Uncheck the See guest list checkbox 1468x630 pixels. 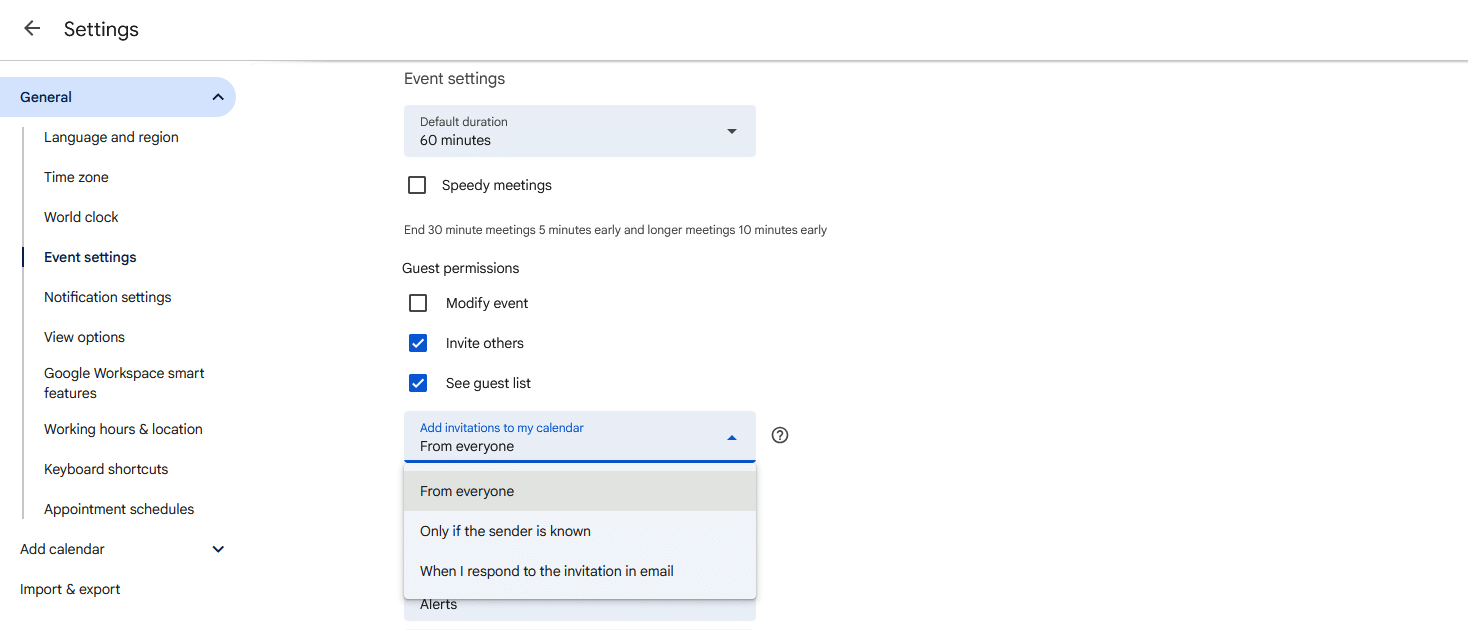418,383
